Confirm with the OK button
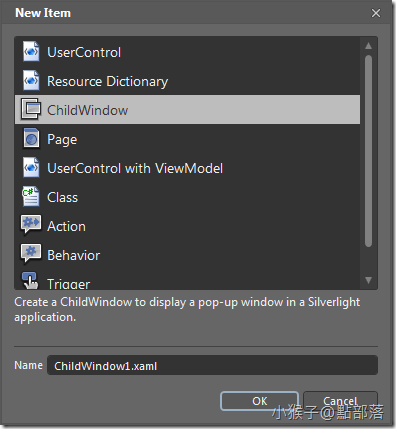 coord(259,401)
